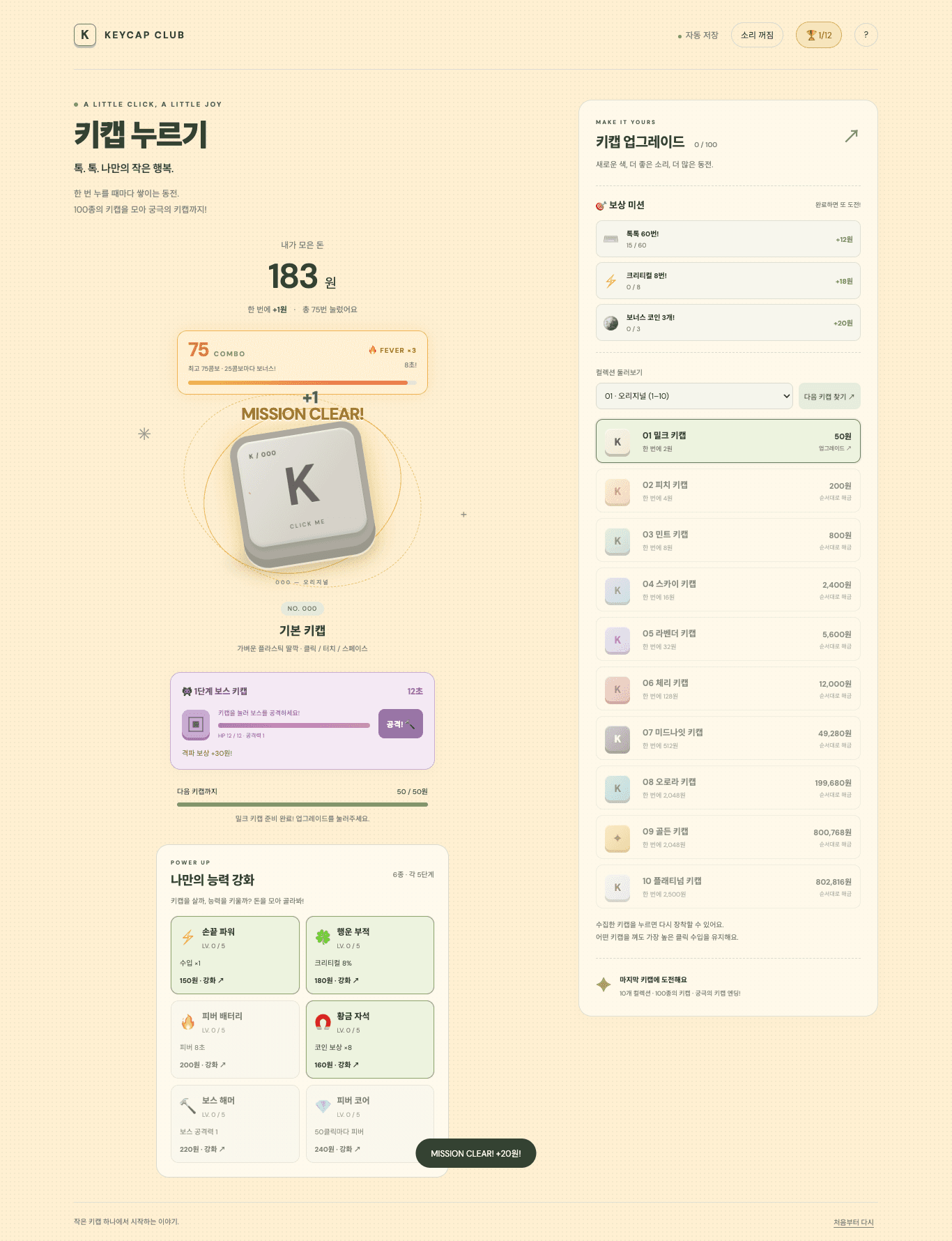
Task: Click the 자동 저장 autosave status
Action: [x=698, y=35]
